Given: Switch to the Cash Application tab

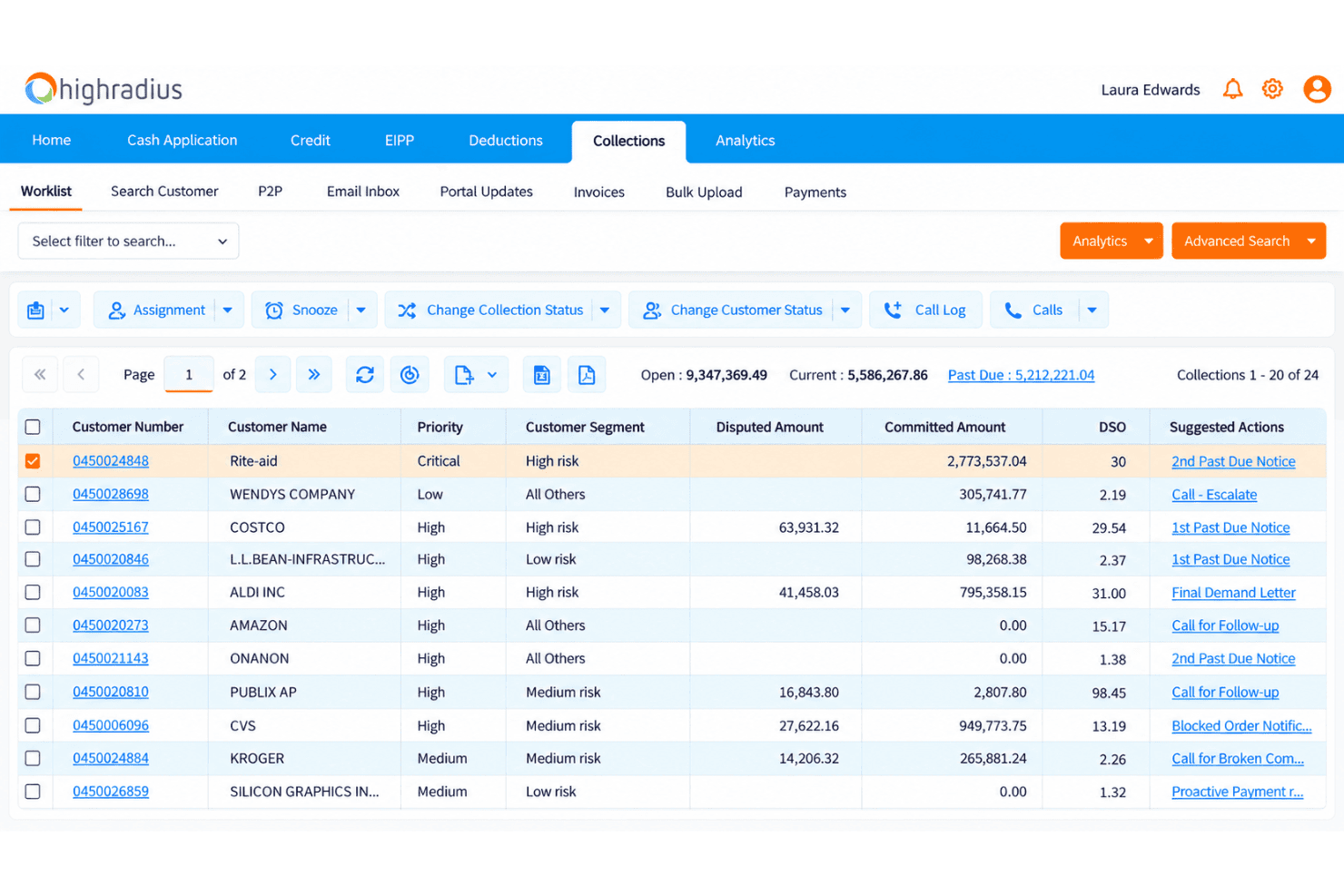Looking at the screenshot, I should [182, 140].
